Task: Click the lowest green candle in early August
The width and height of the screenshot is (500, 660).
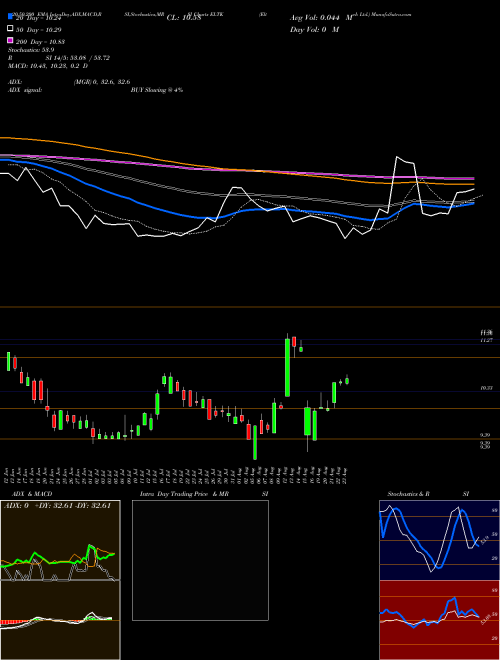Action: (255, 442)
